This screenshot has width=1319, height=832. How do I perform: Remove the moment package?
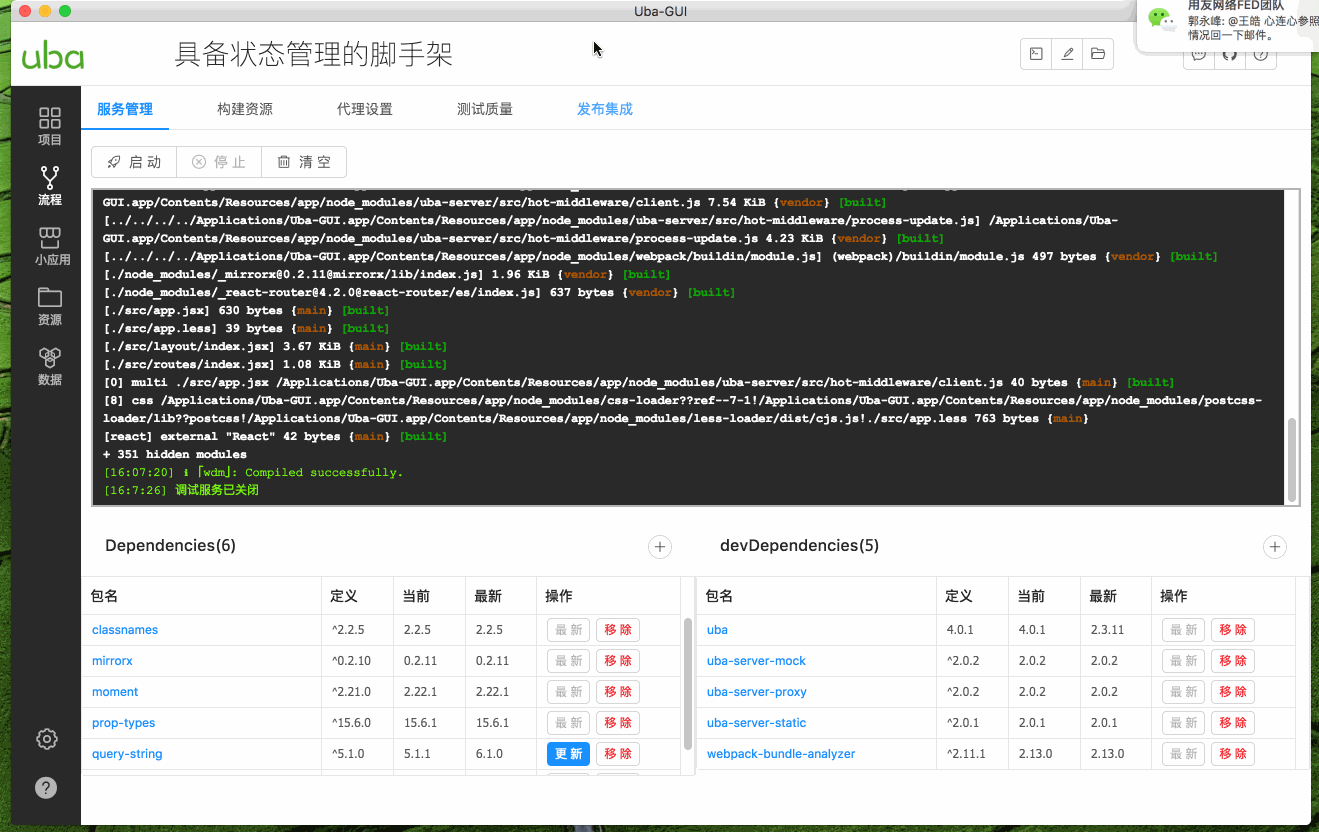(618, 692)
